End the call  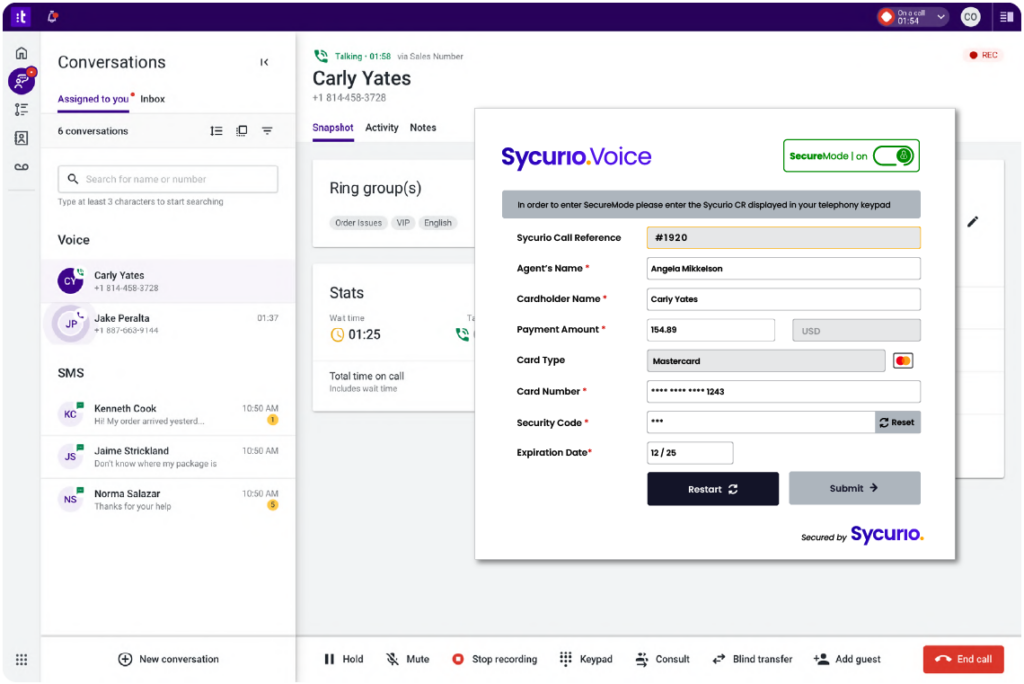(x=963, y=659)
